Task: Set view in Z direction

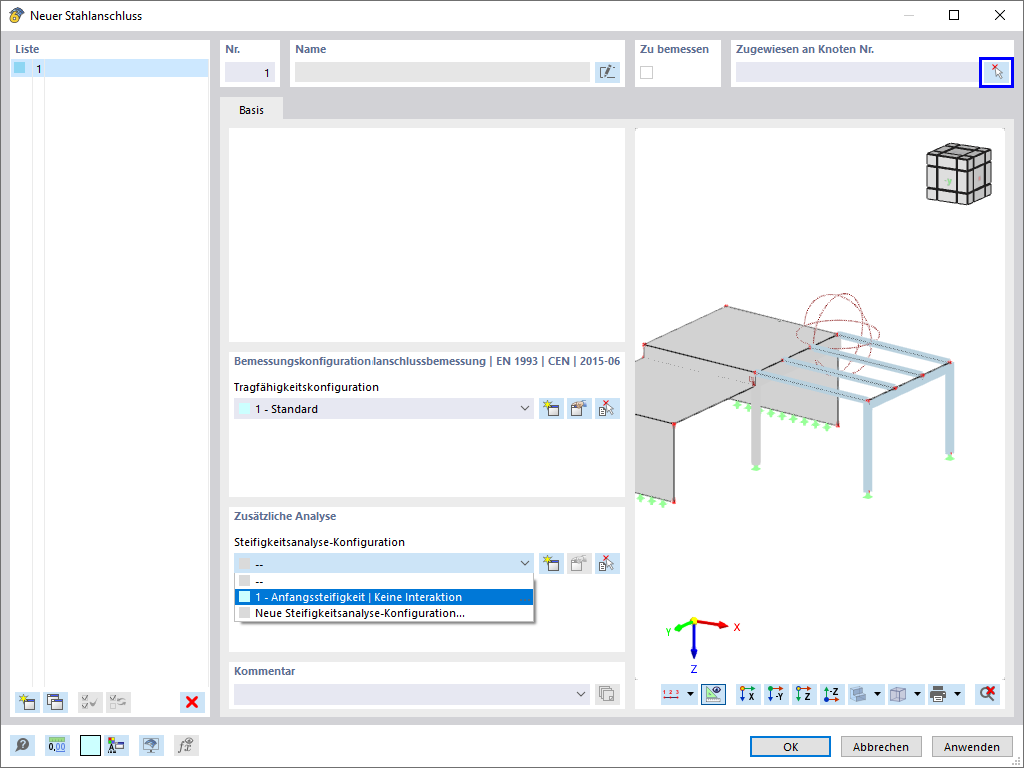Action: point(804,694)
